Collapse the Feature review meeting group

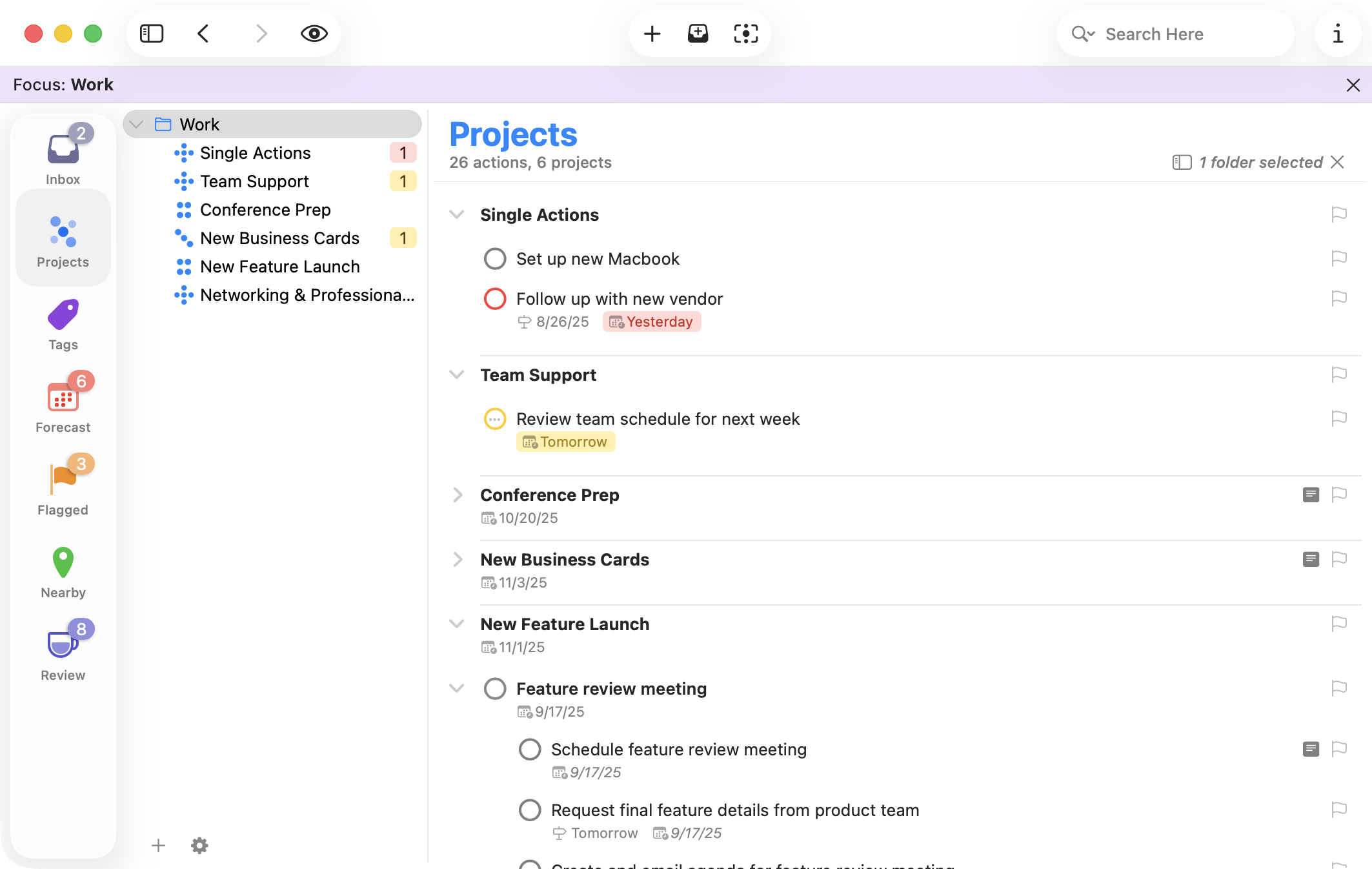click(457, 688)
